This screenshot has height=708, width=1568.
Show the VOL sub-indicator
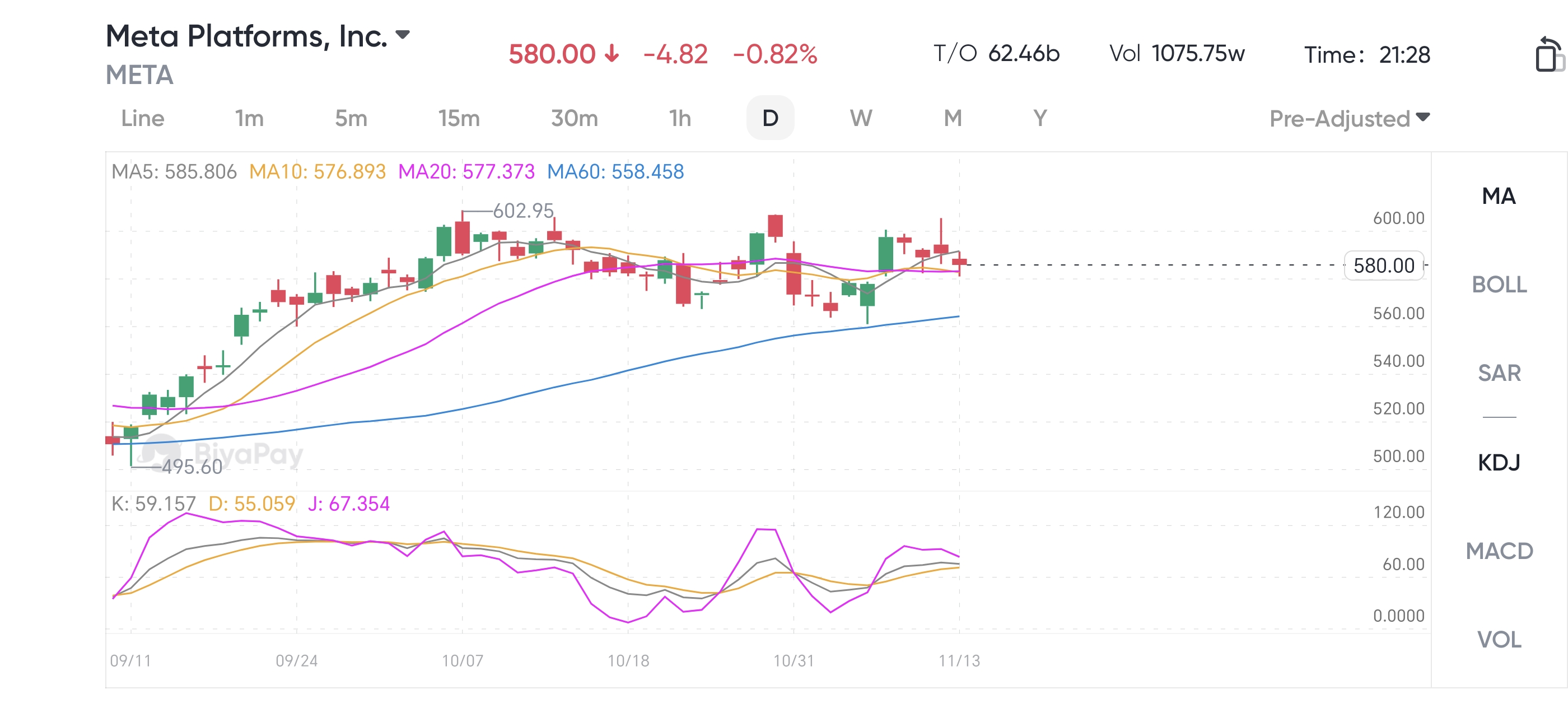(1499, 639)
